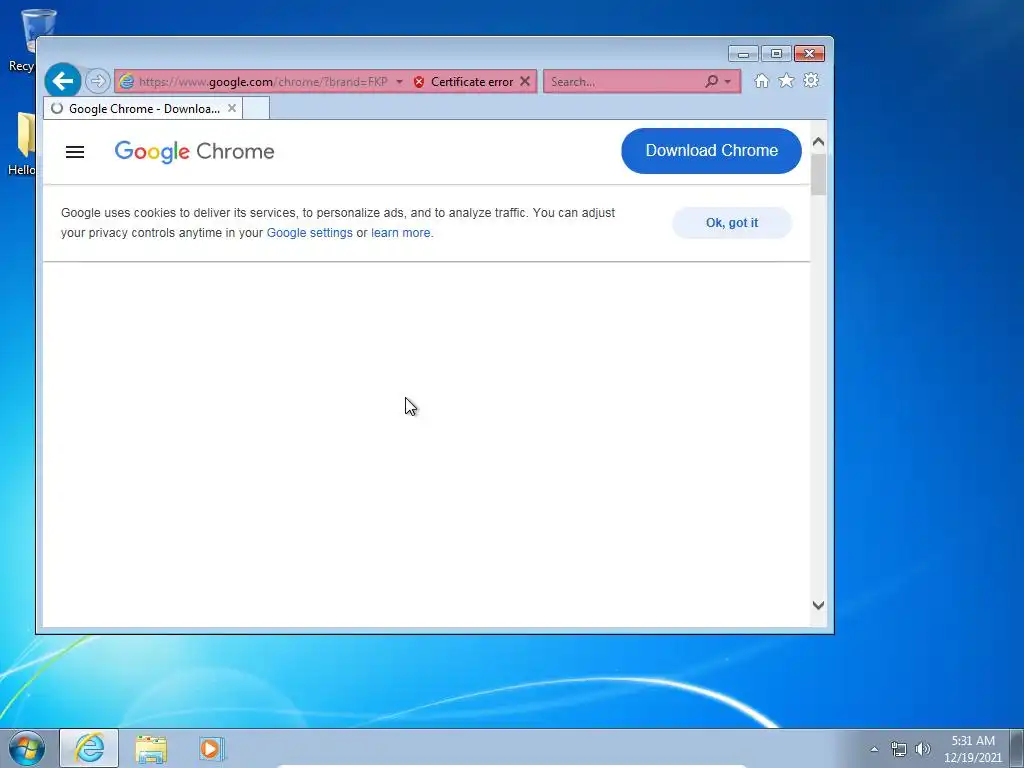Click the Show desktop strip
Viewport: 1024px width, 768px height.
[1017, 749]
